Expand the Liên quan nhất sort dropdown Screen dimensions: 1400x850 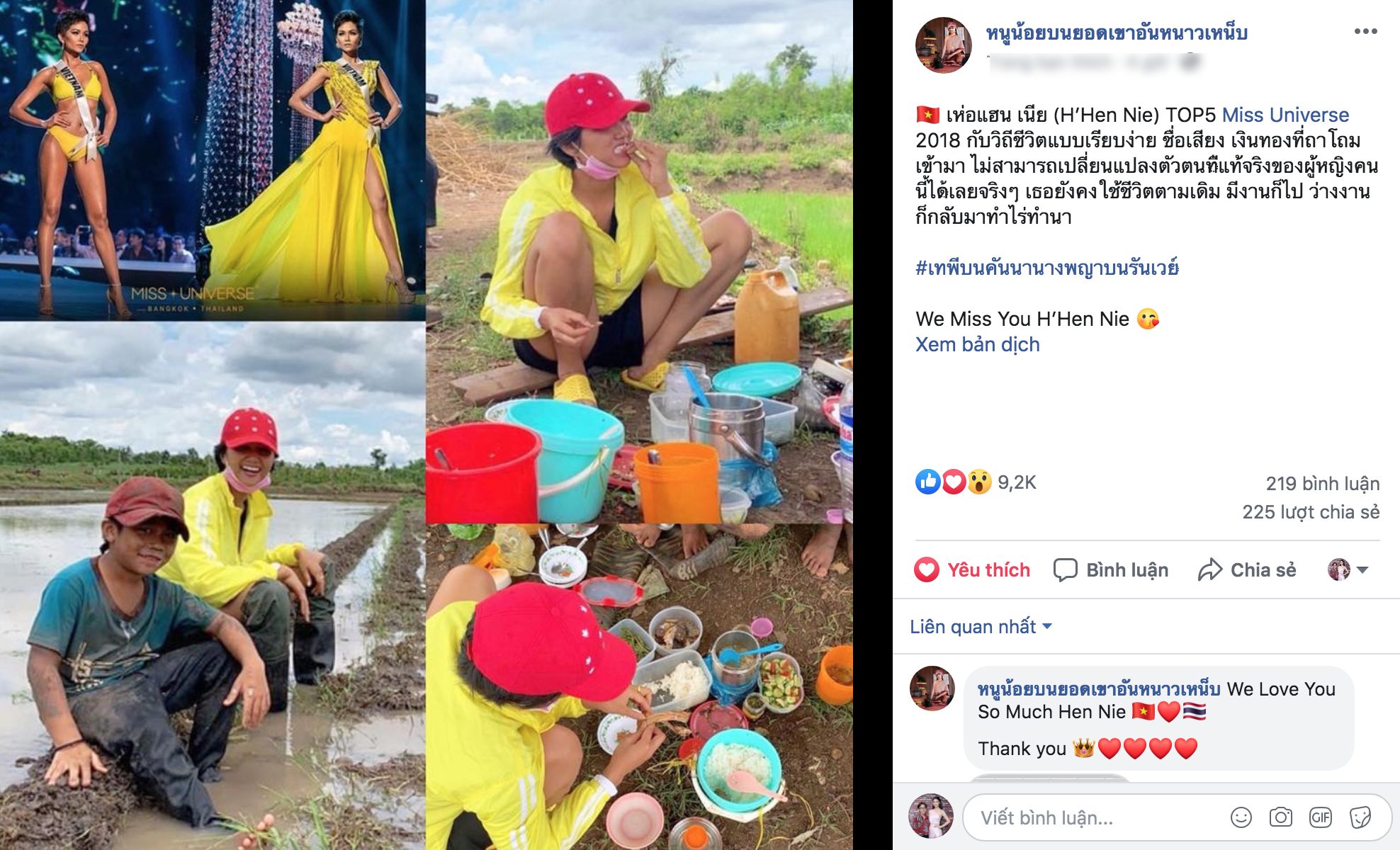(981, 627)
